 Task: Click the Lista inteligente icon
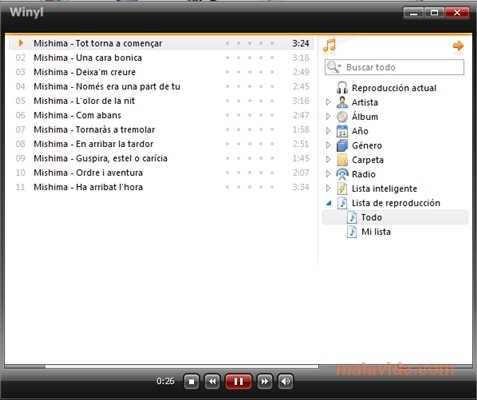tap(342, 188)
